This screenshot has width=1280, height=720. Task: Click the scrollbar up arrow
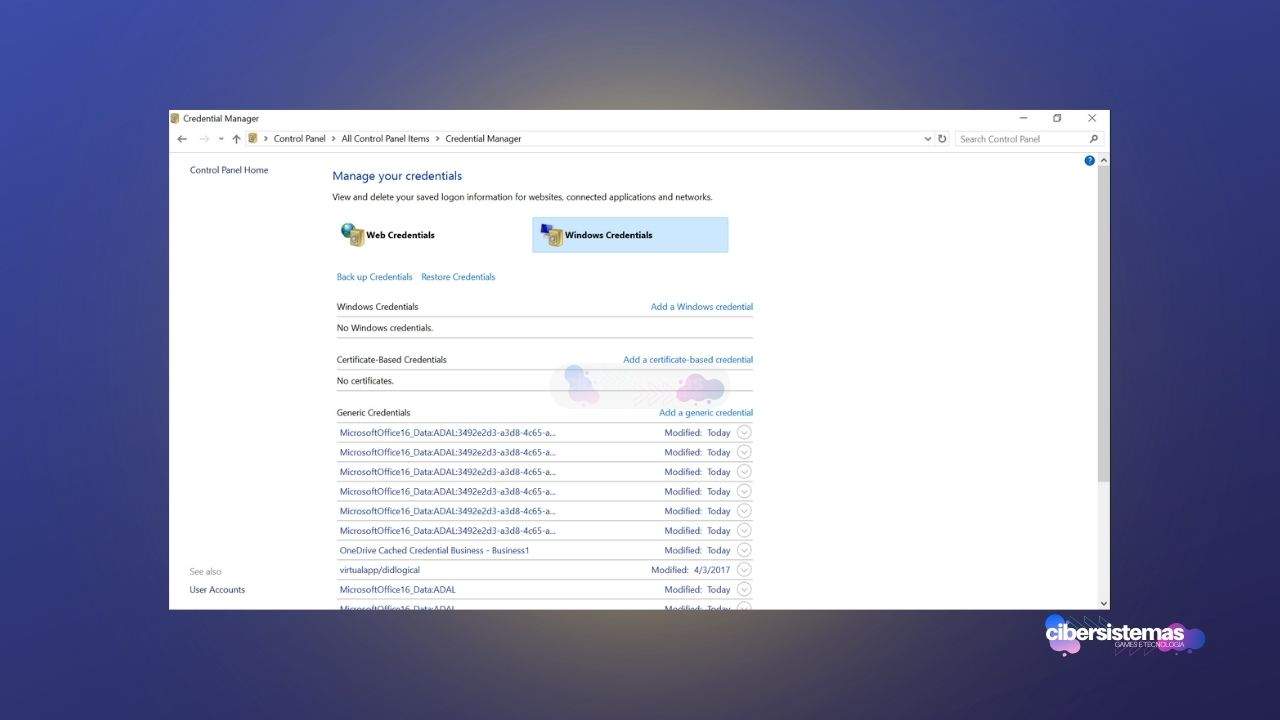pos(1103,160)
